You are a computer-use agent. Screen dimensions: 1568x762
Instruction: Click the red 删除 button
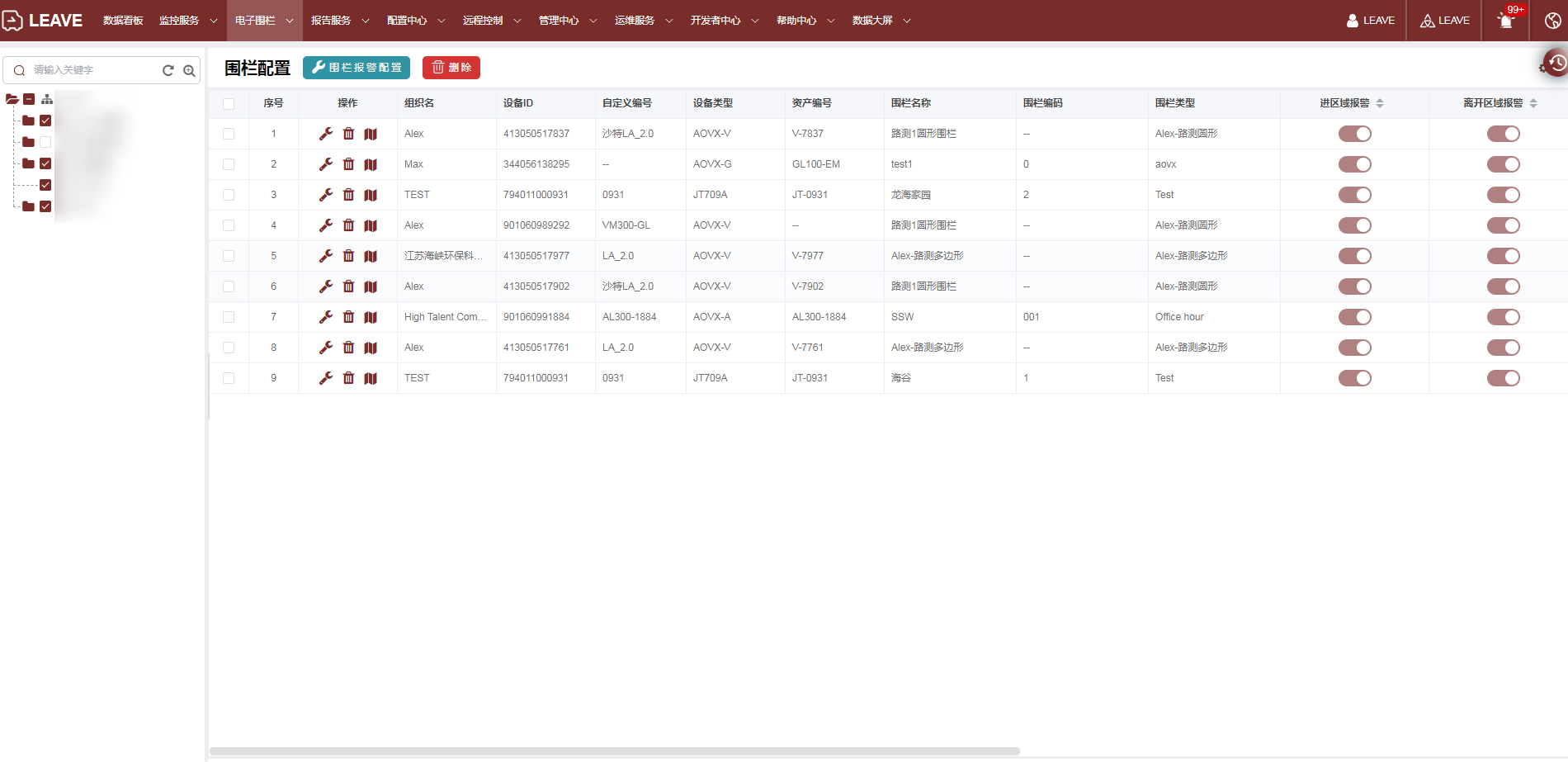(451, 68)
